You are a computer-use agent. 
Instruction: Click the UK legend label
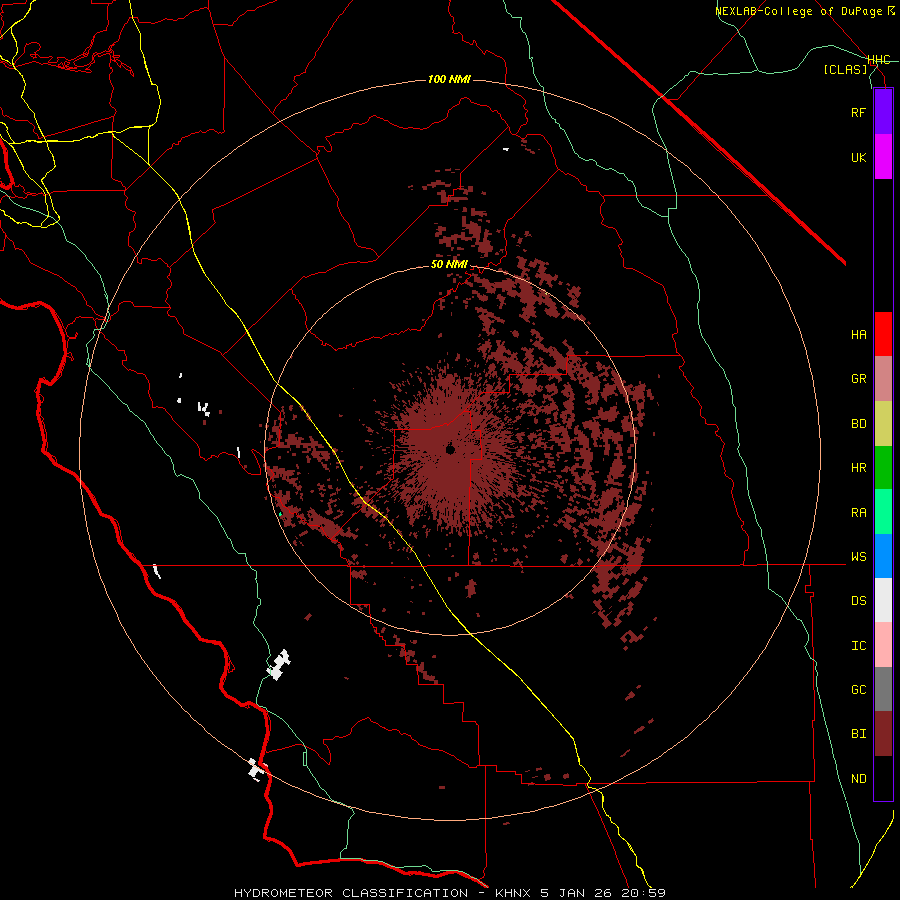point(858,157)
